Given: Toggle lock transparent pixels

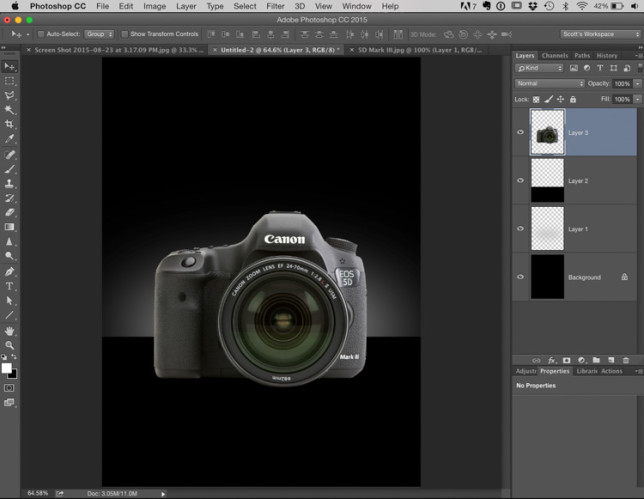Looking at the screenshot, I should pos(536,99).
